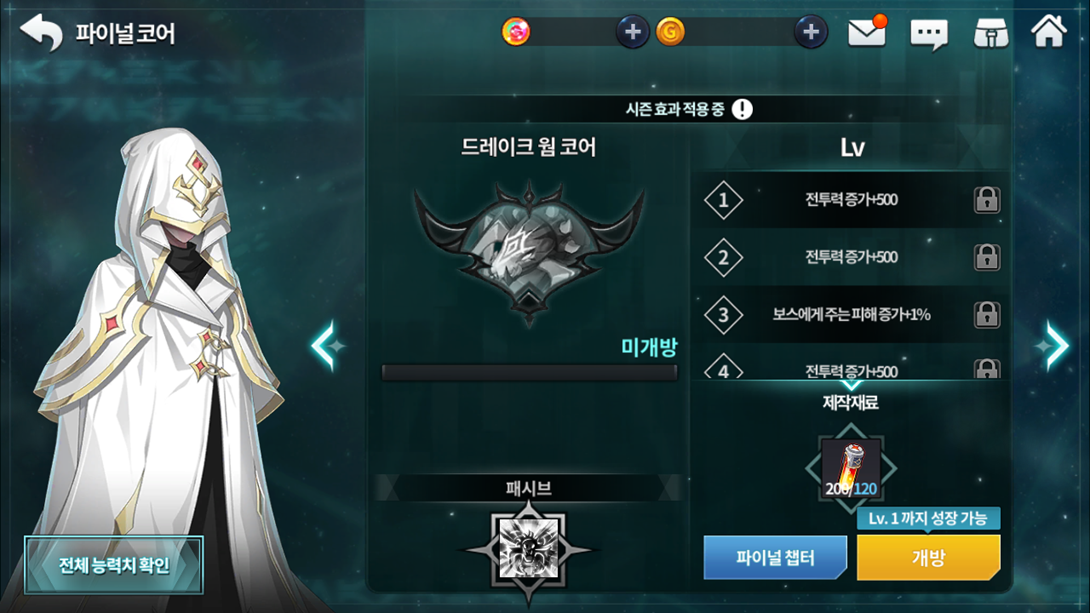The image size is (1090, 613).
Task: Go back using the return arrow
Action: click(41, 33)
